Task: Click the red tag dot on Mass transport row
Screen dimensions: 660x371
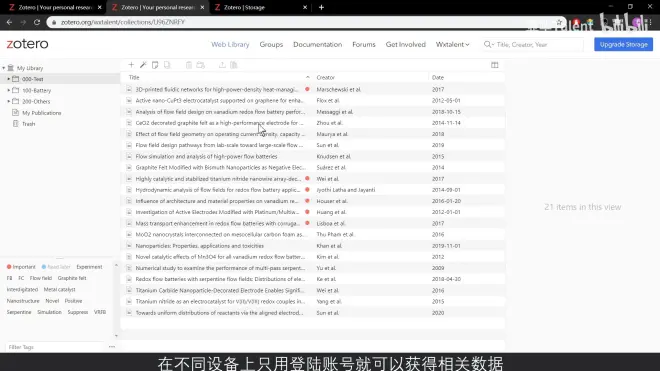Action: coord(307,223)
